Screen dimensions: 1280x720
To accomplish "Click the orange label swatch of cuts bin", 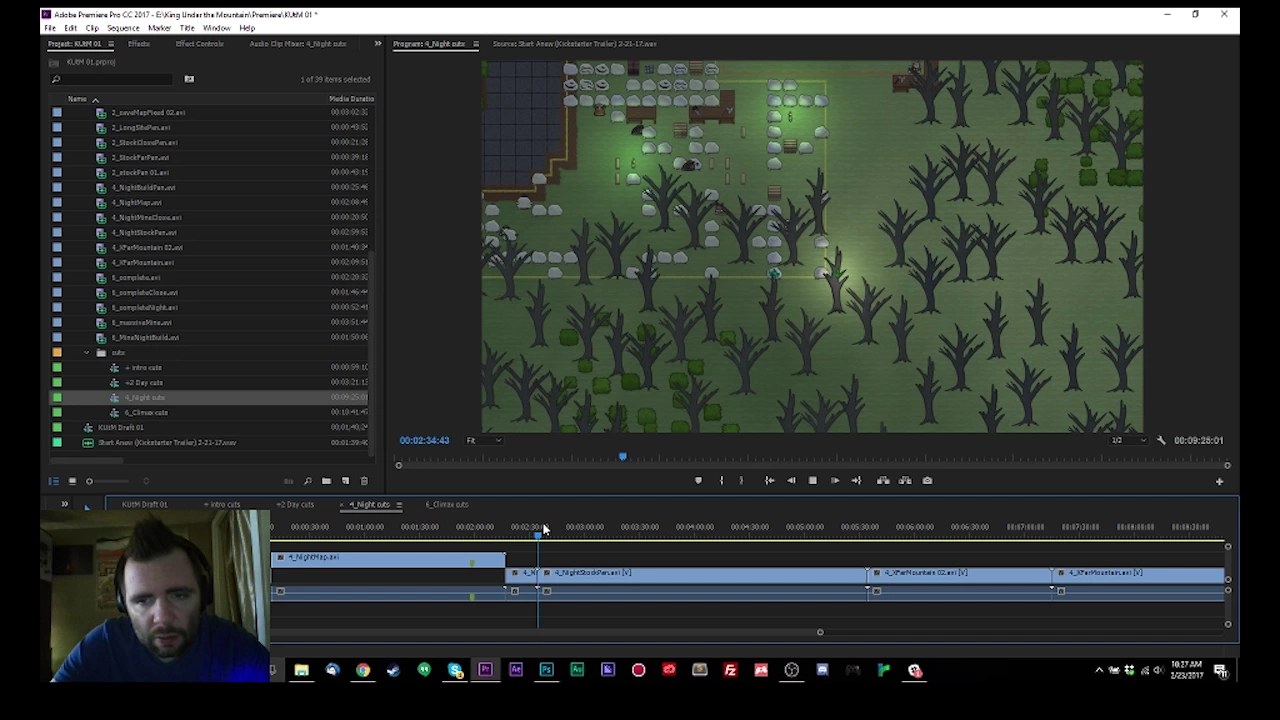I will pos(57,352).
